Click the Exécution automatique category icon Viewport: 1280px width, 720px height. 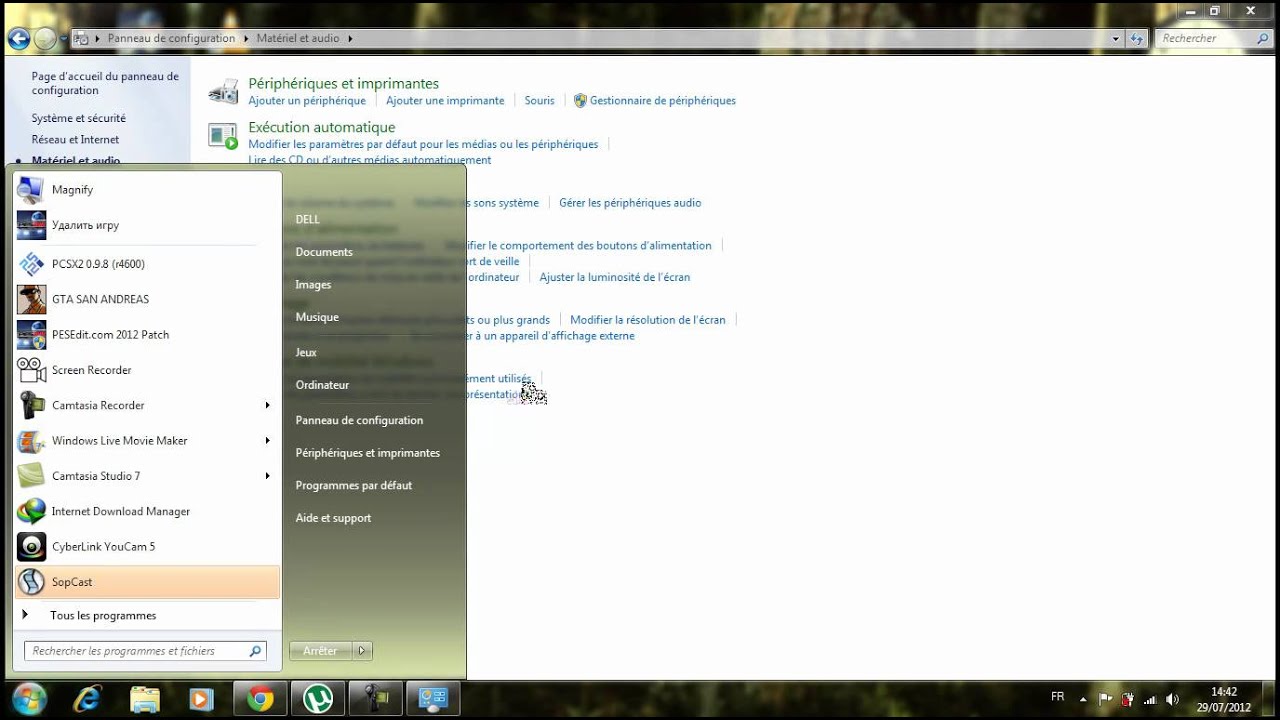point(223,135)
